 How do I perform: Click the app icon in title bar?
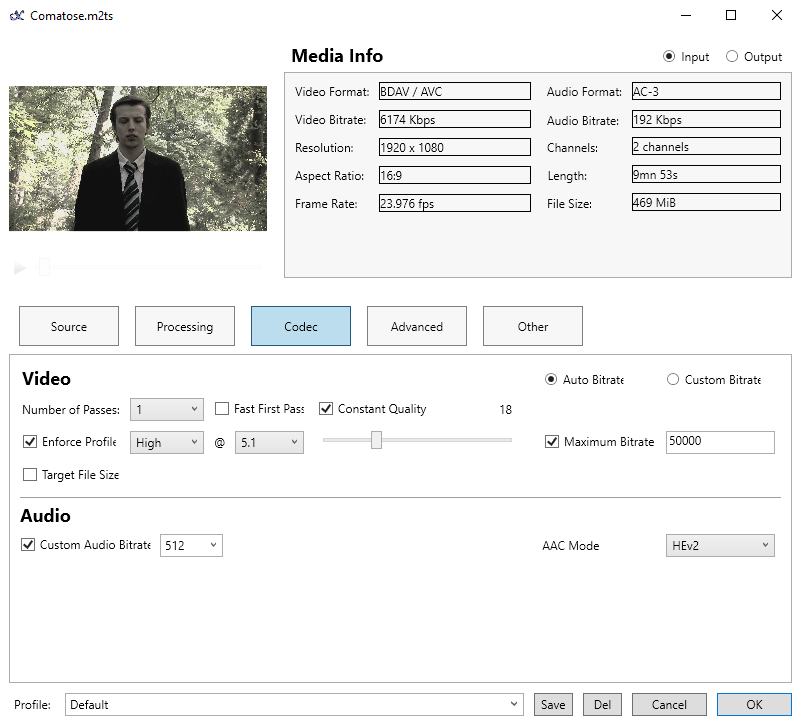pyautogui.click(x=16, y=16)
